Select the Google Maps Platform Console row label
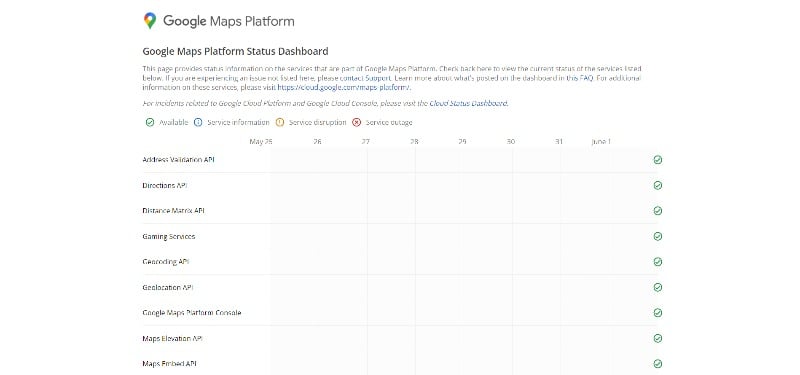 pyautogui.click(x=192, y=313)
